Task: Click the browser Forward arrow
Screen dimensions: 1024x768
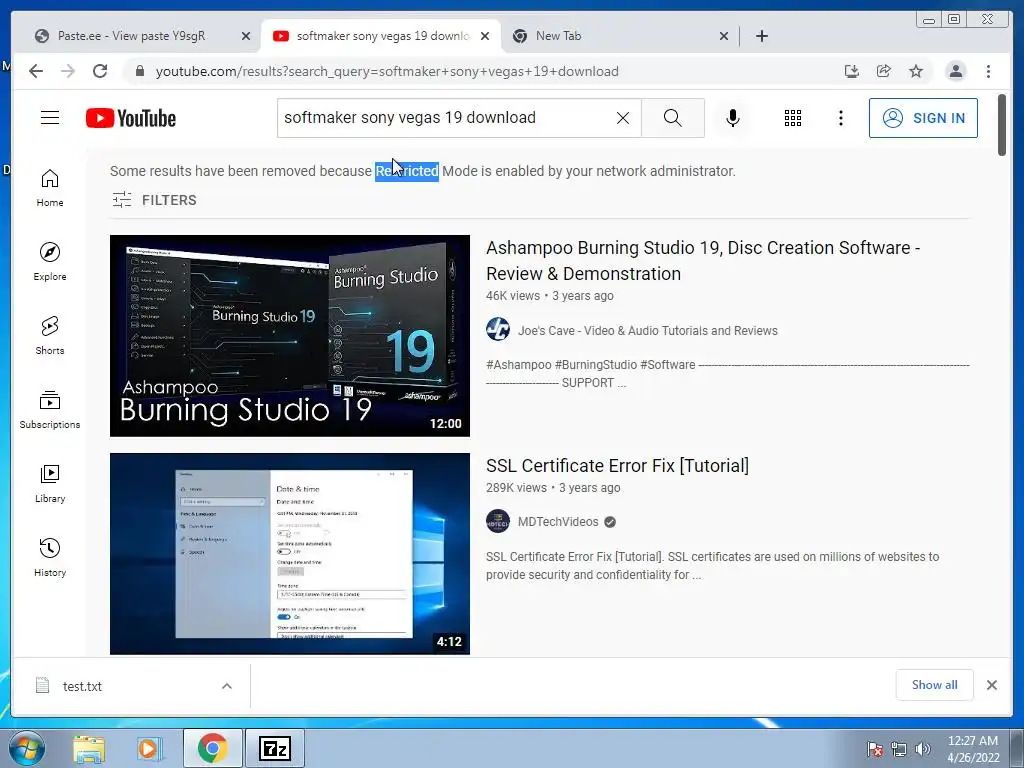Action: (68, 71)
